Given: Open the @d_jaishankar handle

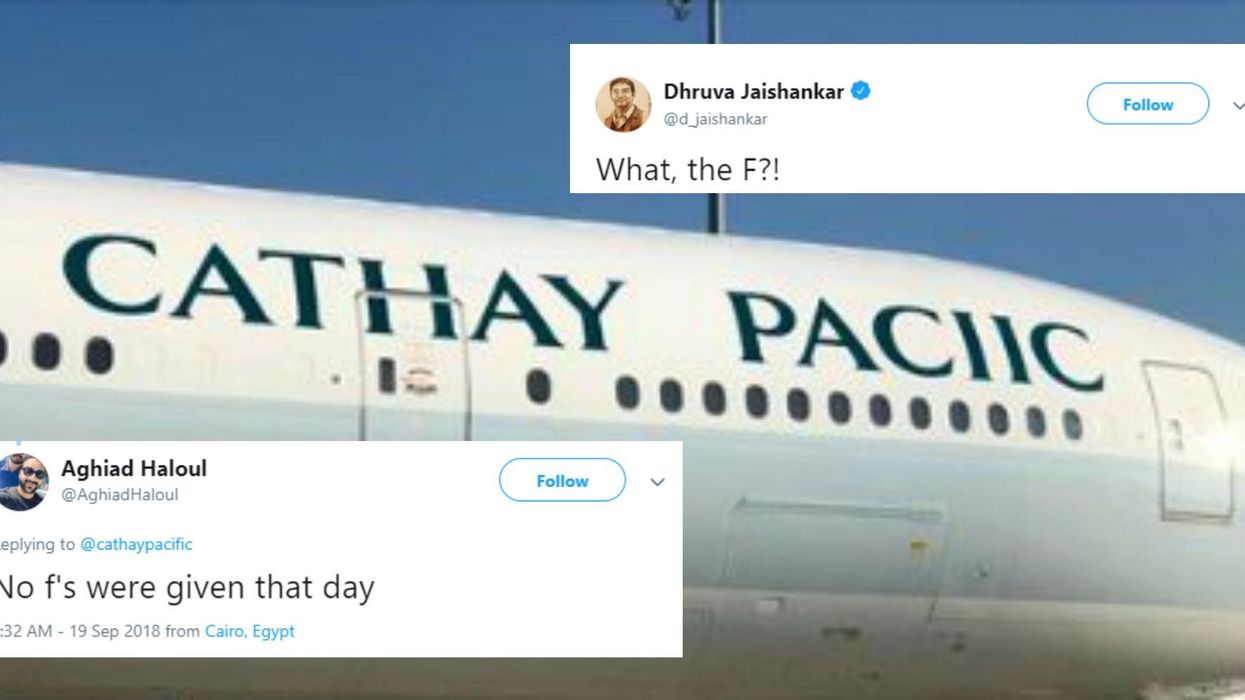Looking at the screenshot, I should [715, 119].
